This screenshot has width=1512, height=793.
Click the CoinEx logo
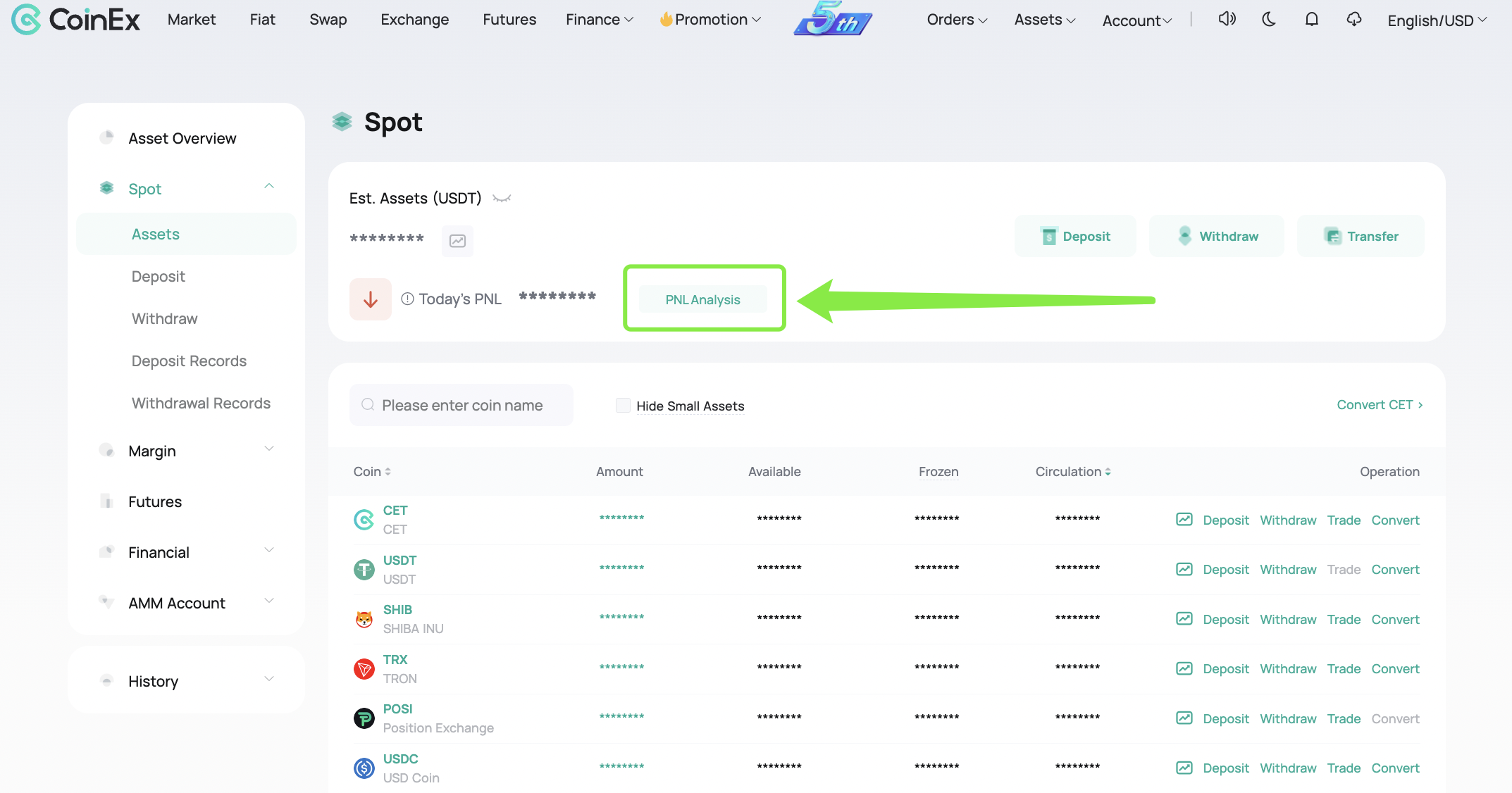[76, 20]
